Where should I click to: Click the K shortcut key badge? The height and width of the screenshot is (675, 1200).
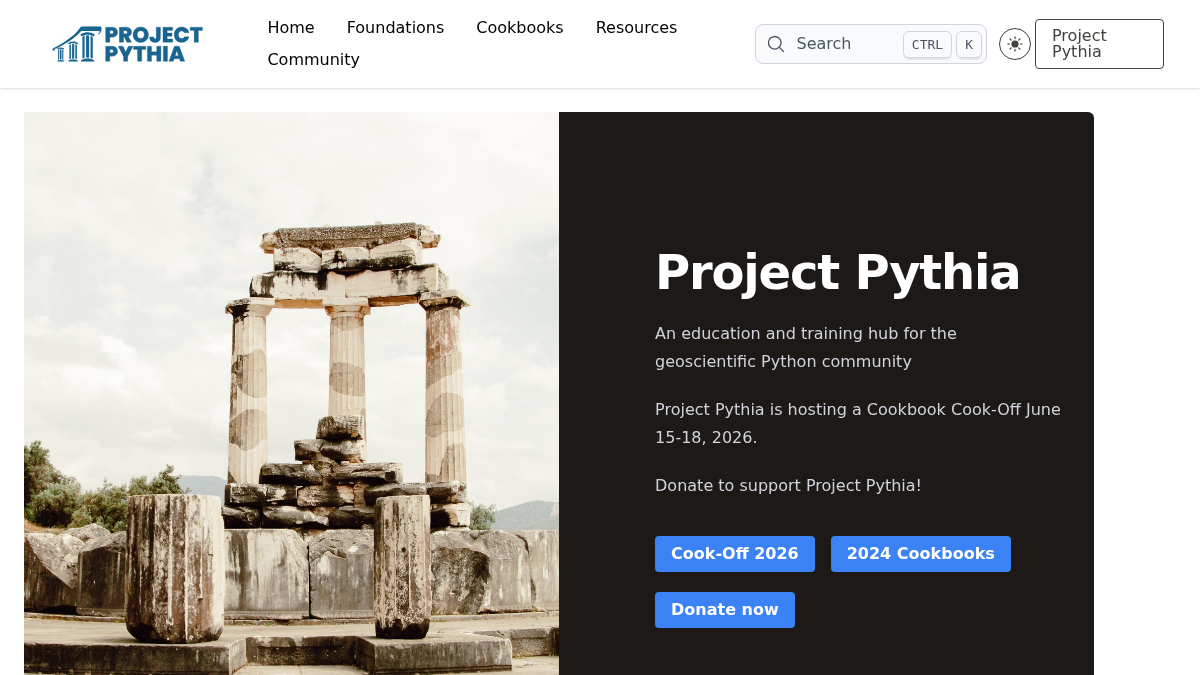pos(969,45)
